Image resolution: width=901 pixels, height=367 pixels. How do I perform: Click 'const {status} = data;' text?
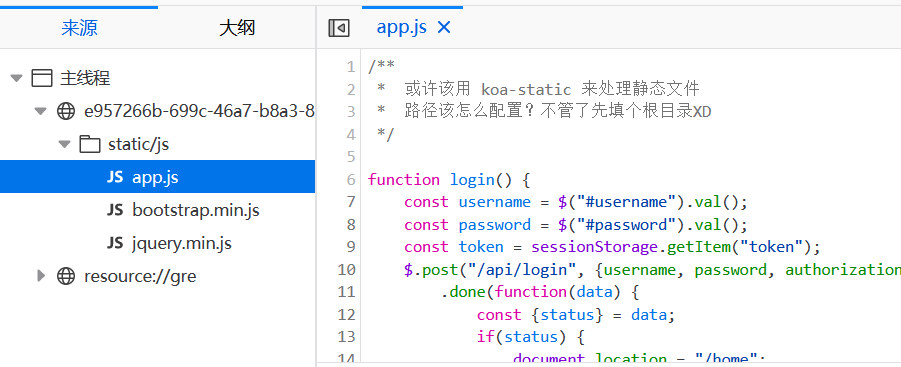[x=576, y=315]
